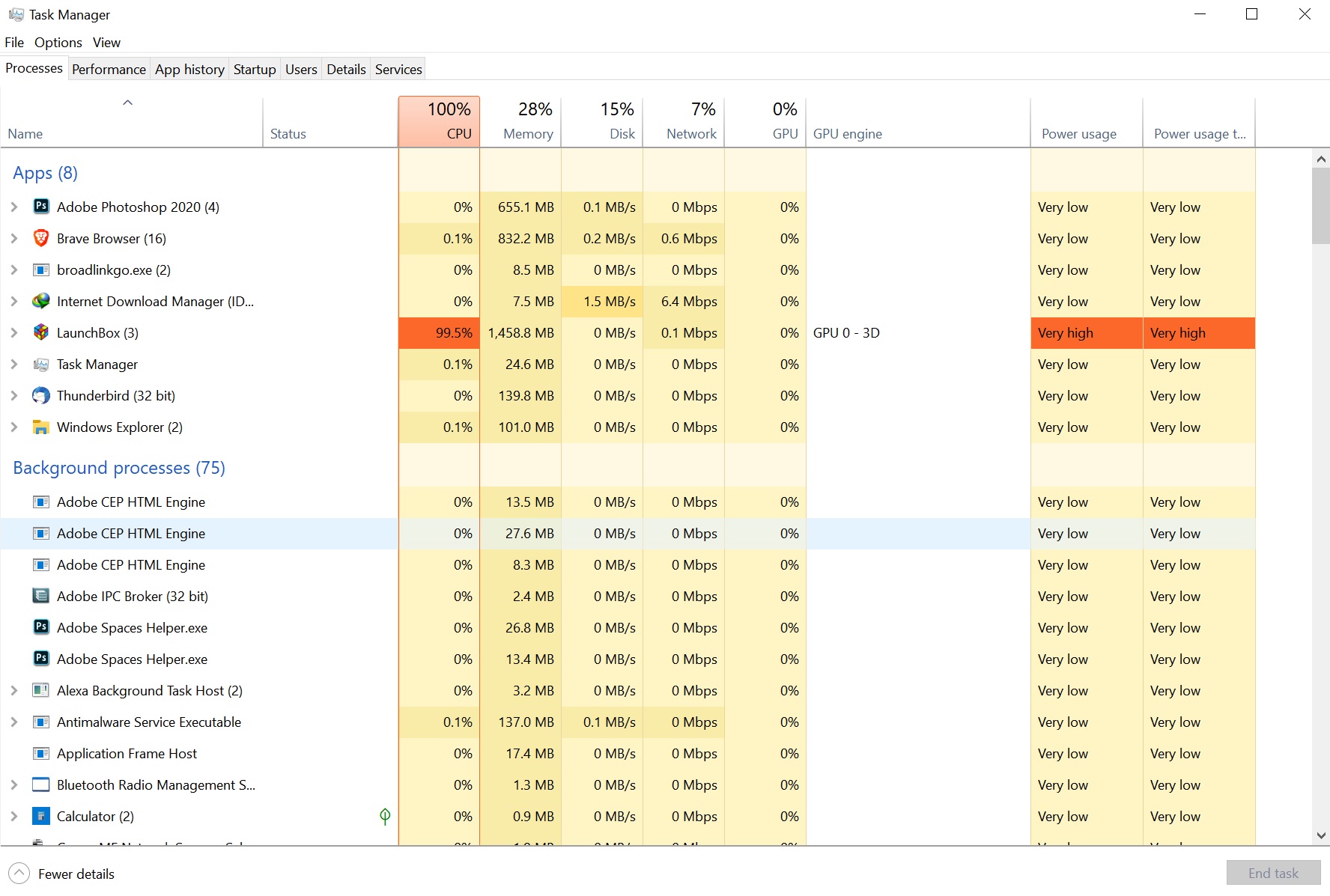The height and width of the screenshot is (896, 1330).
Task: Open the View menu
Action: (106, 42)
